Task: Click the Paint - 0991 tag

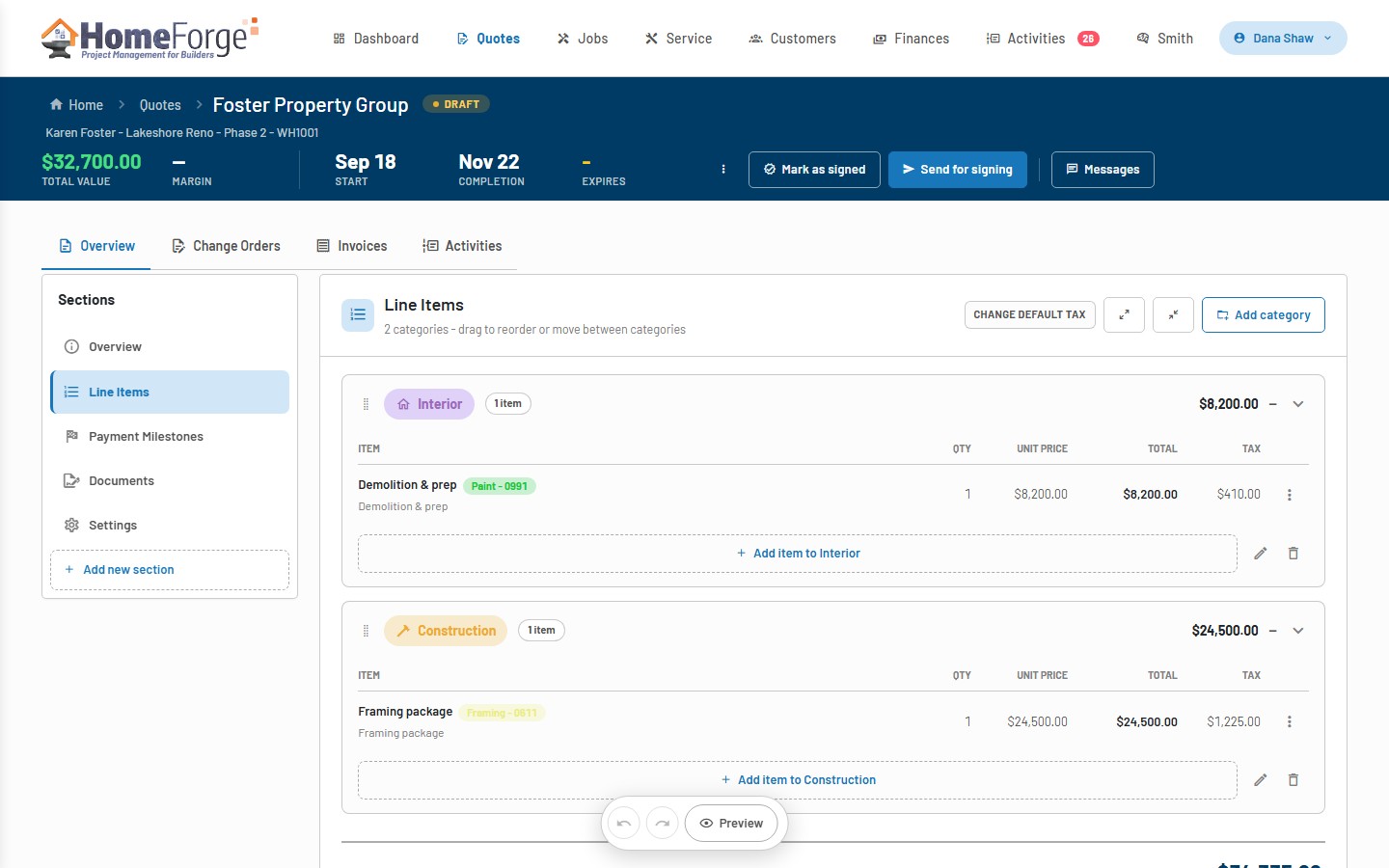Action: tap(500, 486)
